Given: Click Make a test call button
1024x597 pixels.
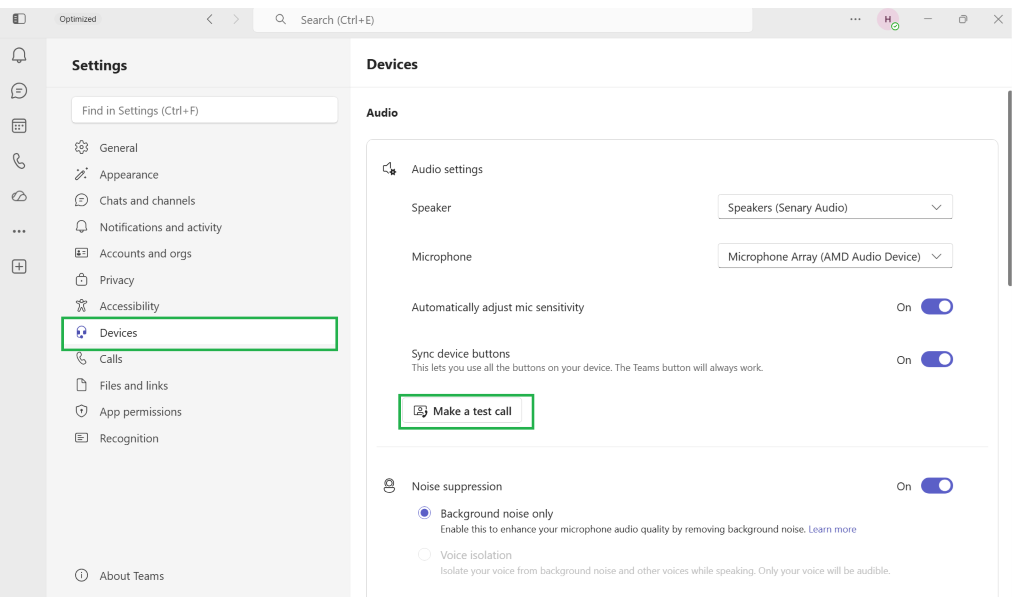Looking at the screenshot, I should pyautogui.click(x=462, y=411).
